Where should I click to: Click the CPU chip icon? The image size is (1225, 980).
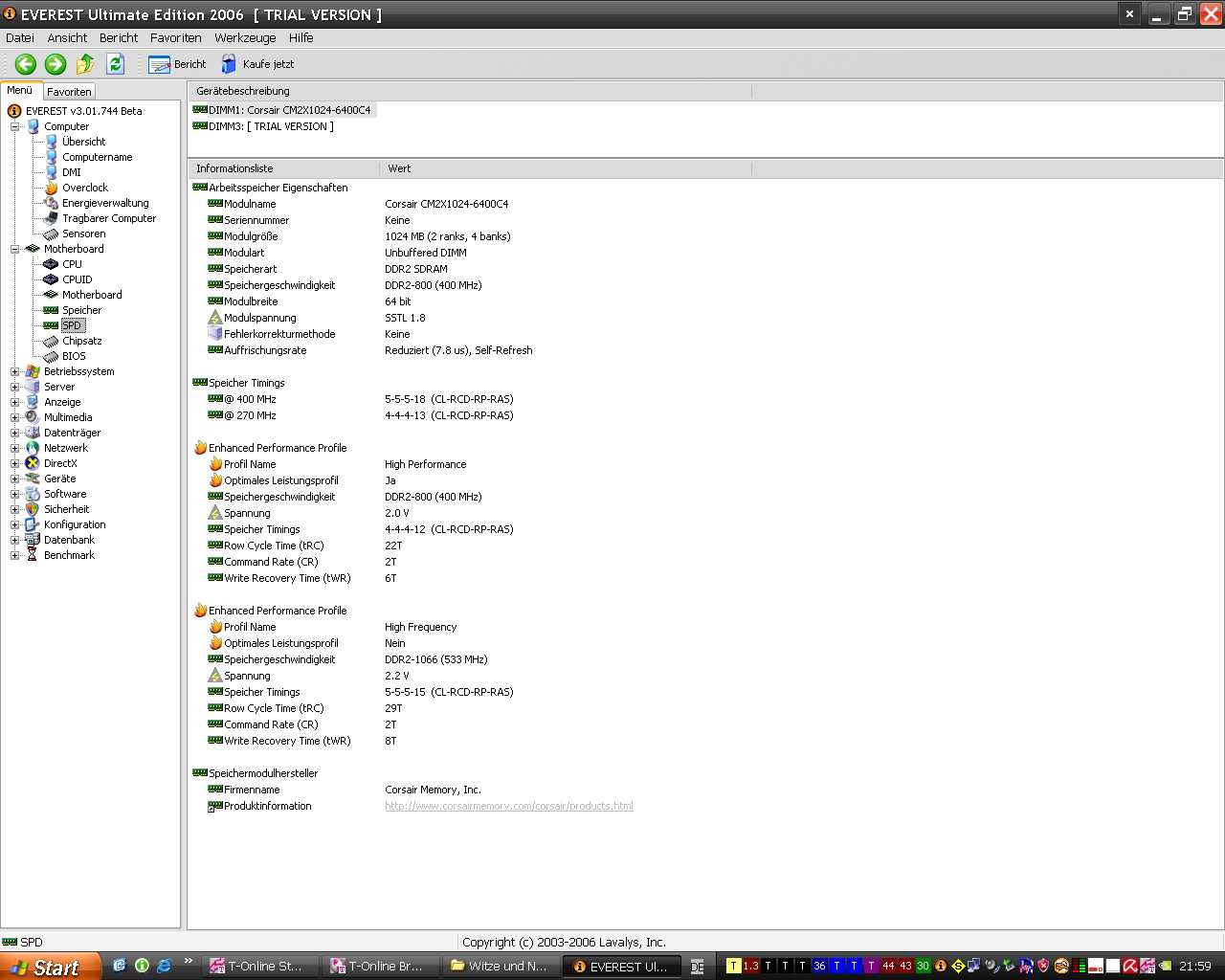click(x=51, y=264)
